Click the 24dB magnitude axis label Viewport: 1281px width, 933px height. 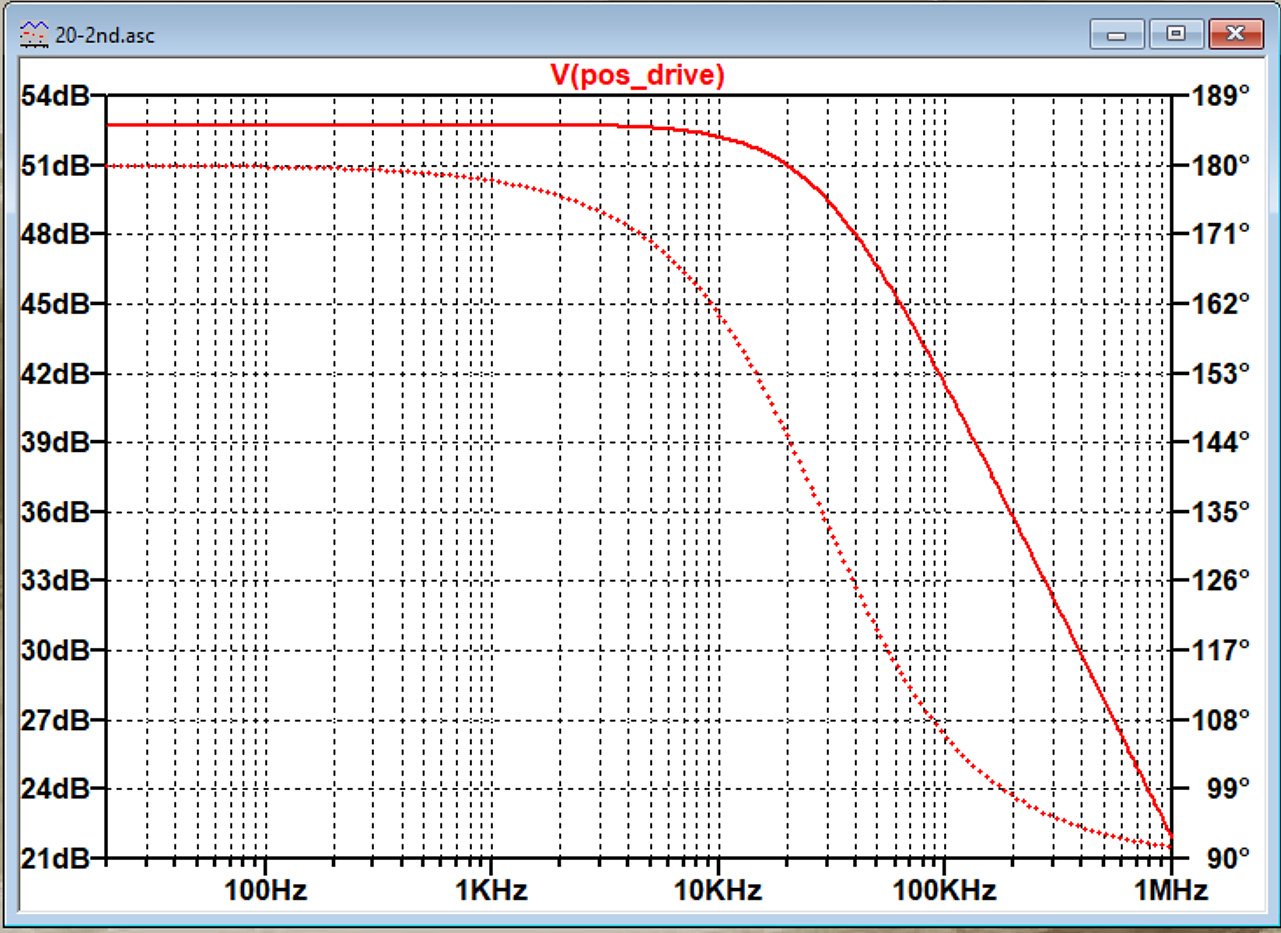[x=54, y=788]
